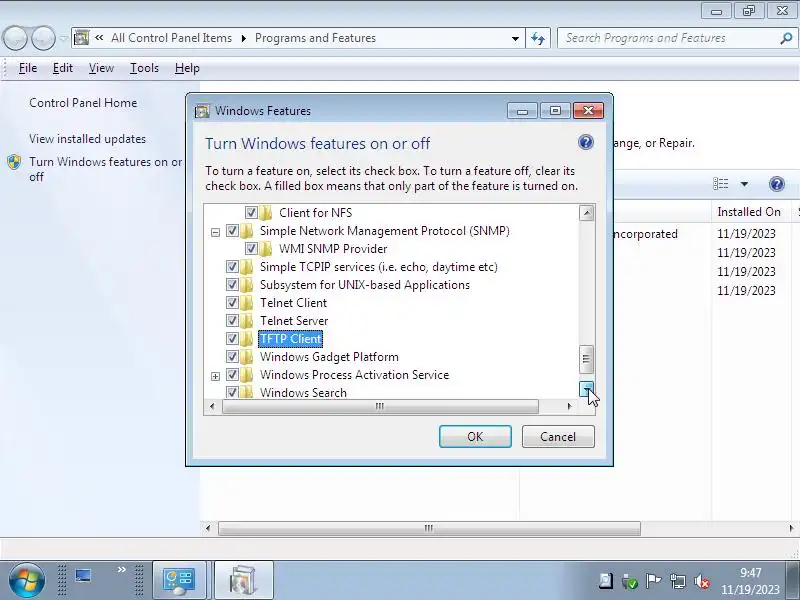Click quick launch overflow chevron
This screenshot has height=600, width=800.
[x=121, y=569]
